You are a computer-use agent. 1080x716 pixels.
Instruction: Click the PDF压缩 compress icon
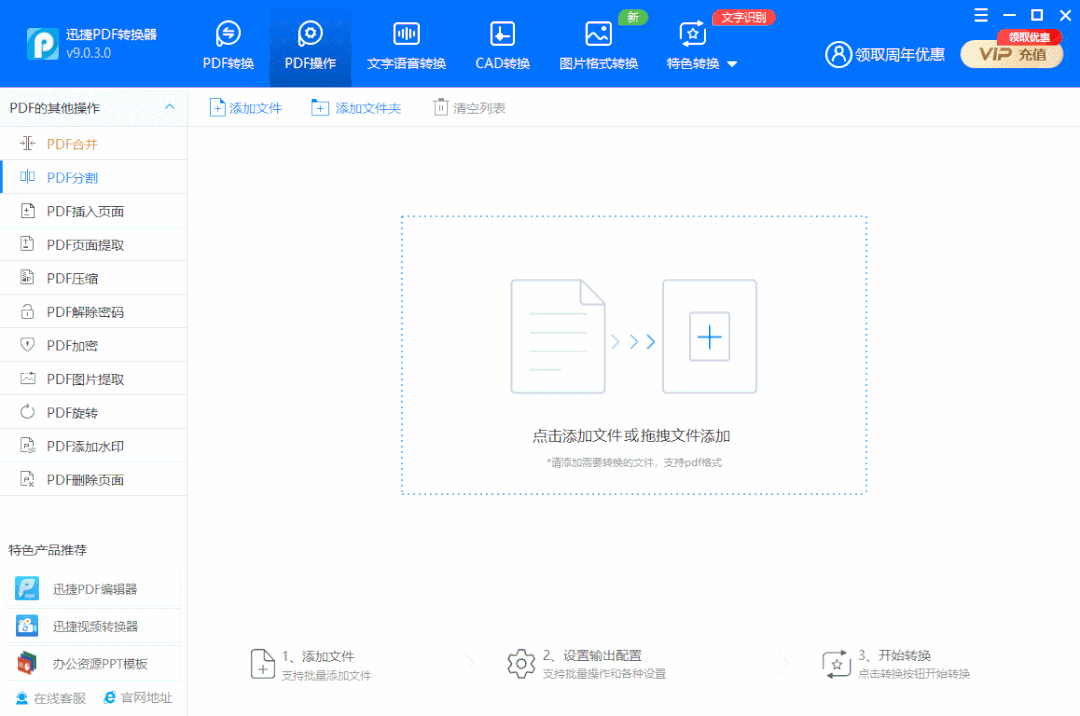click(28, 277)
